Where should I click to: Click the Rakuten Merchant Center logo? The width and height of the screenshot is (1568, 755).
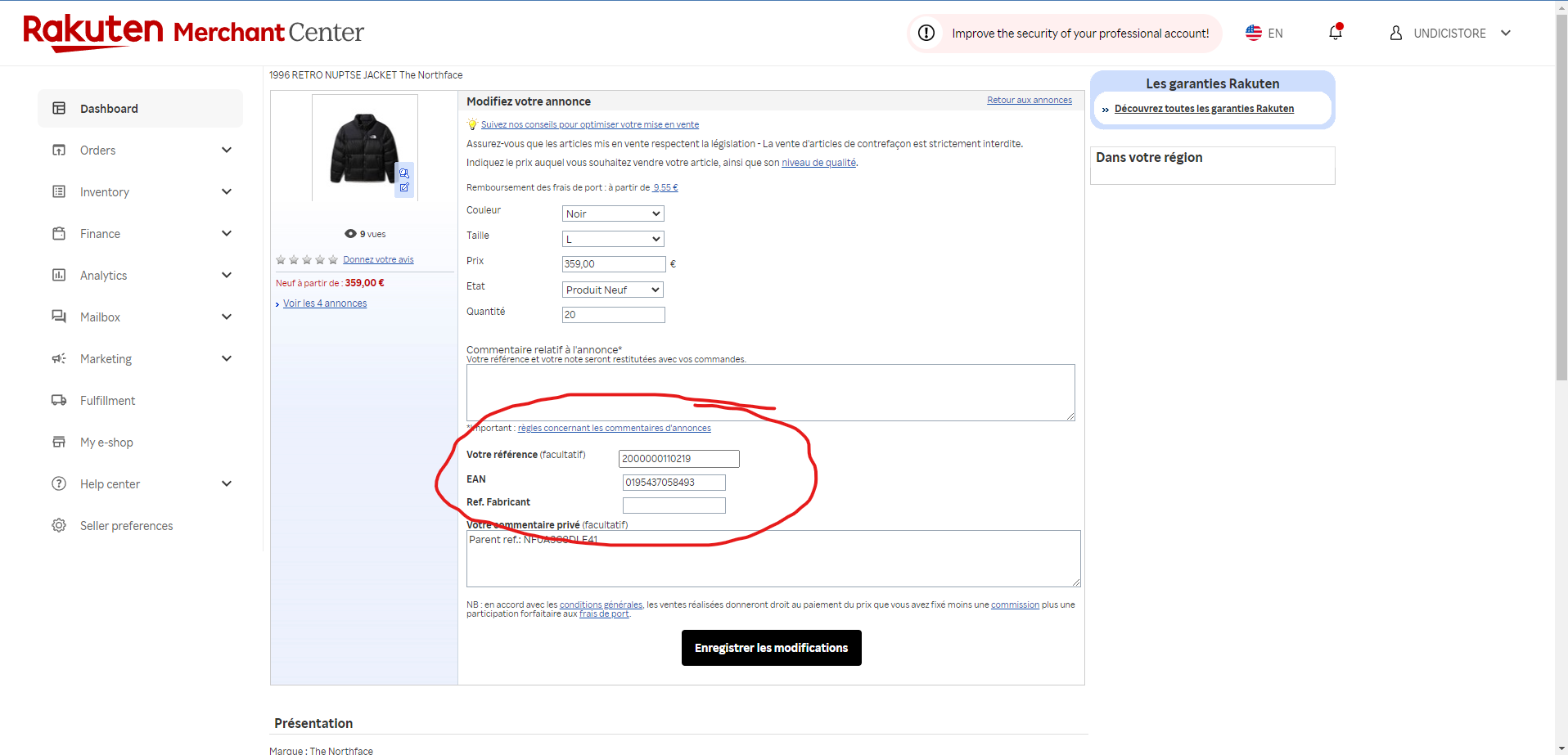pyautogui.click(x=193, y=32)
